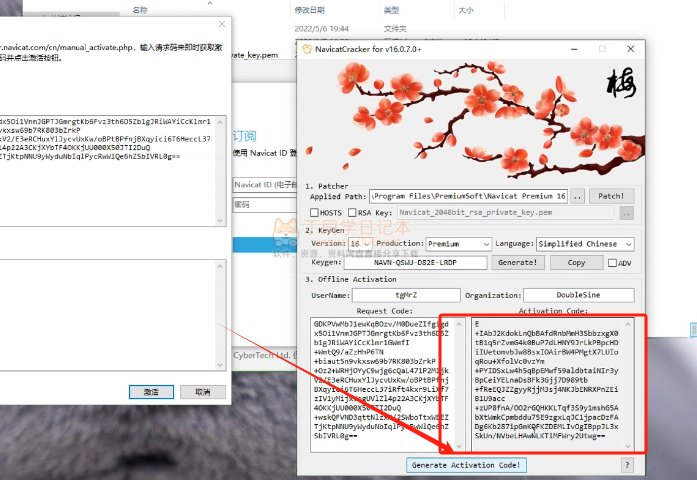This screenshot has width=697, height=480.
Task: Click request code box scrollbar down arrow in dialog
Action: pyautogui.click(x=220, y=220)
